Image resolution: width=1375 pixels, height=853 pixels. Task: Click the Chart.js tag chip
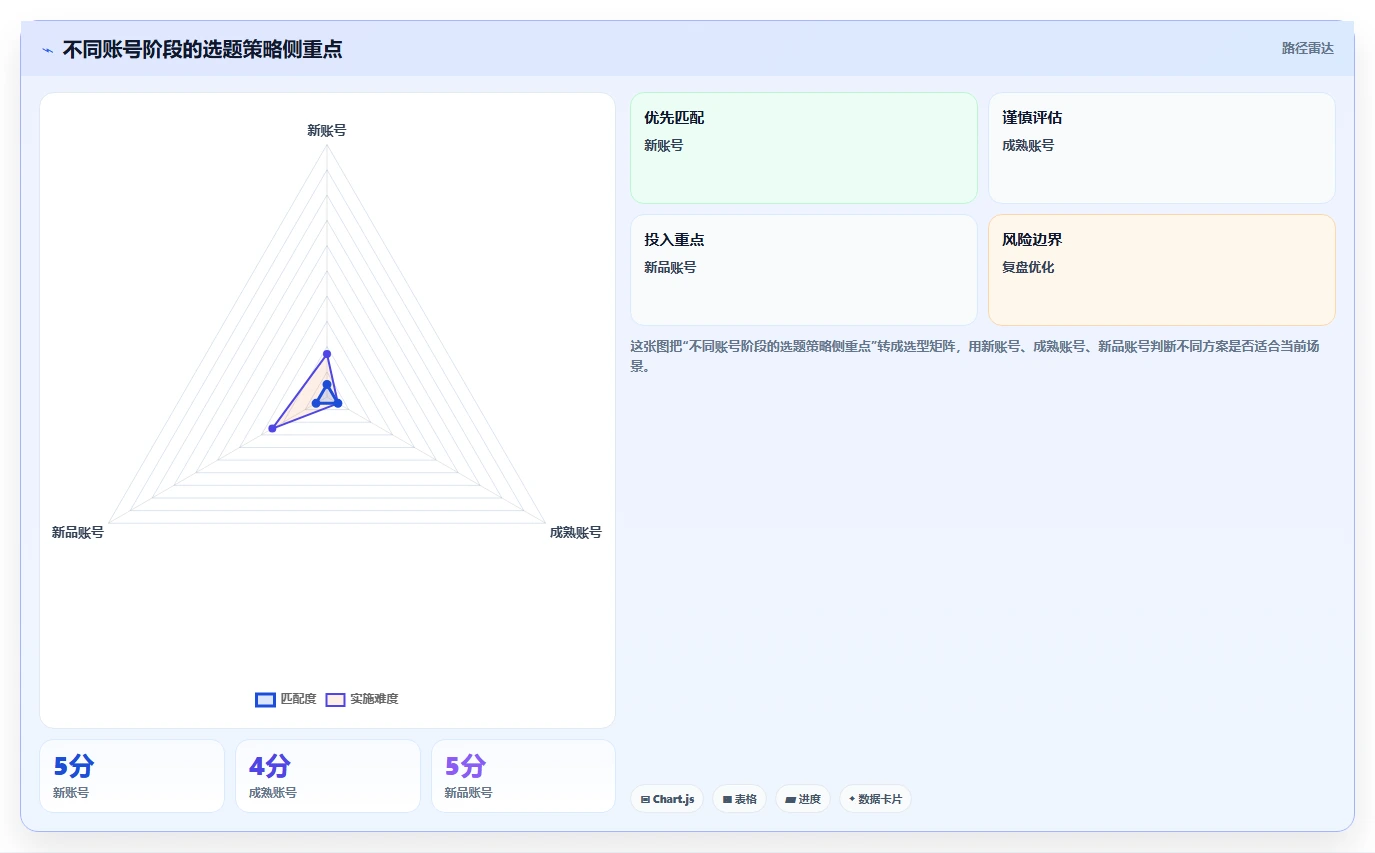(667, 799)
